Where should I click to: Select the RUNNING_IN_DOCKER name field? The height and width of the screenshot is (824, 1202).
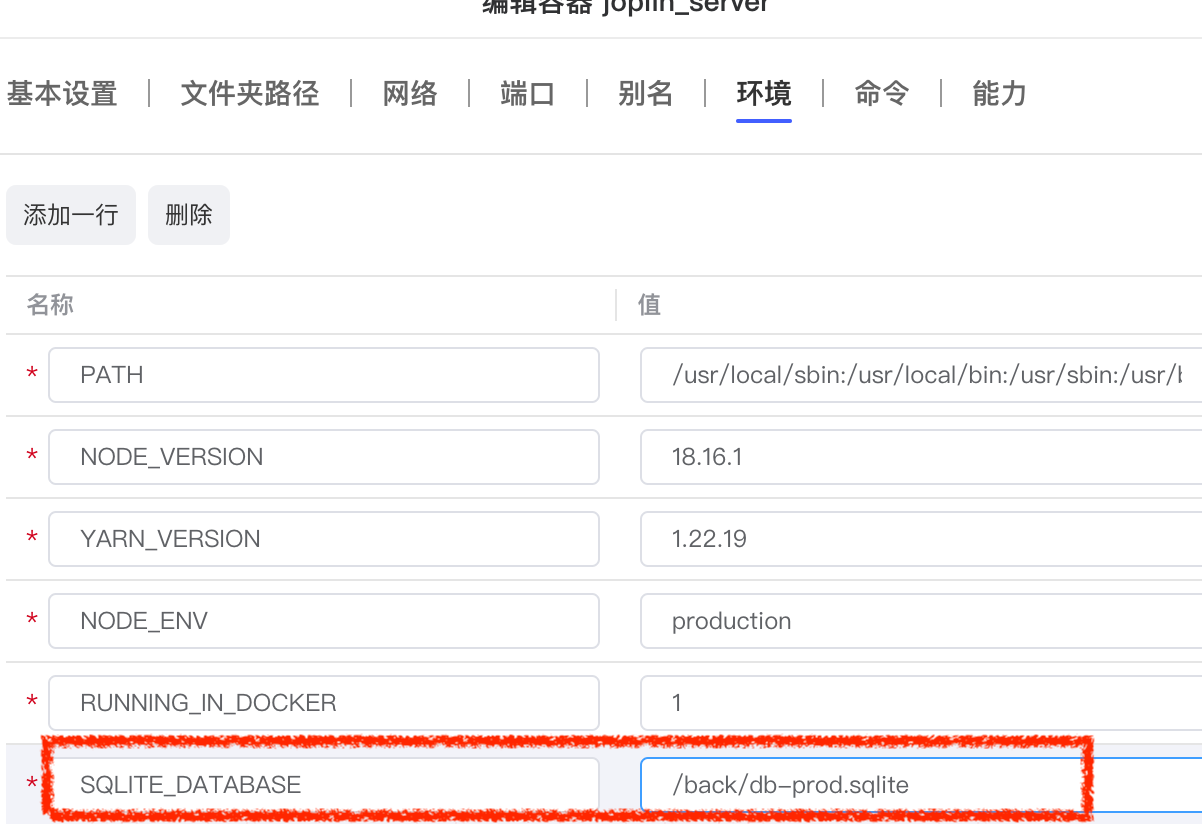(x=323, y=703)
